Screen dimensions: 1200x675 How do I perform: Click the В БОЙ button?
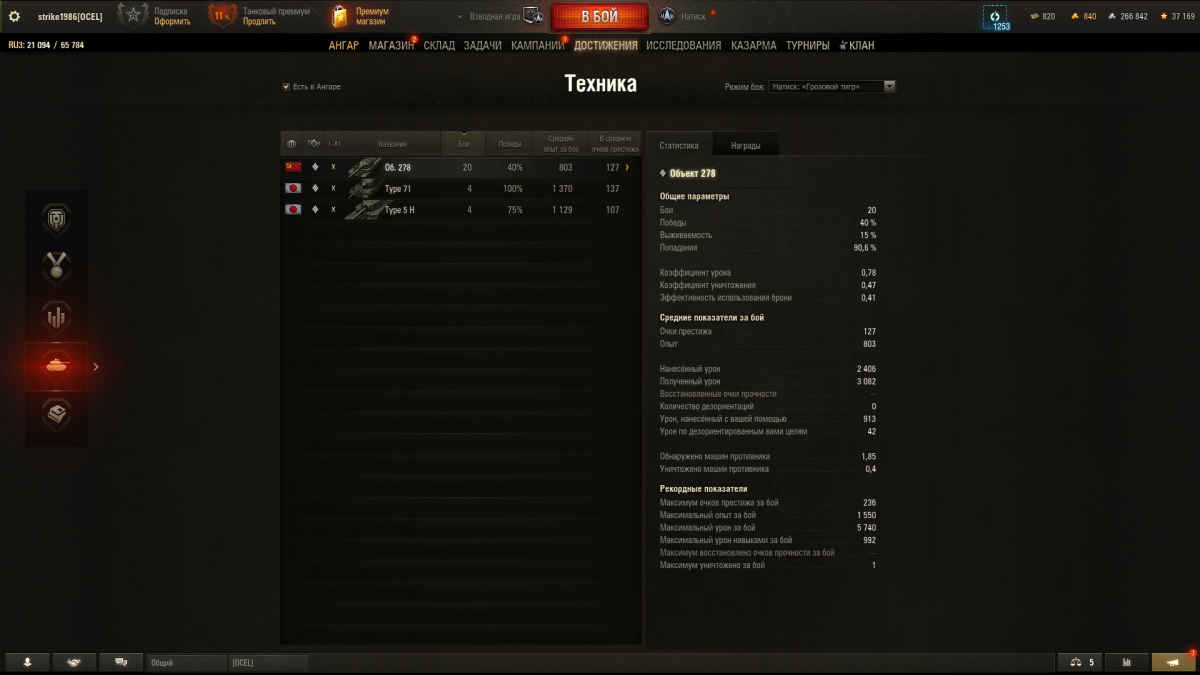click(599, 17)
